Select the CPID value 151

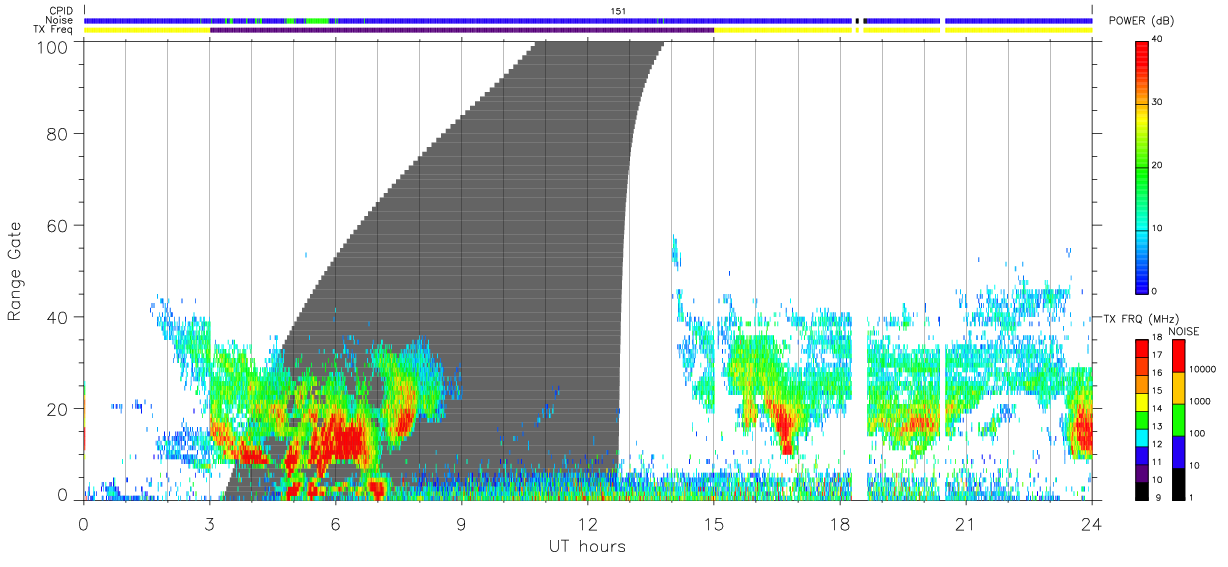coord(617,11)
